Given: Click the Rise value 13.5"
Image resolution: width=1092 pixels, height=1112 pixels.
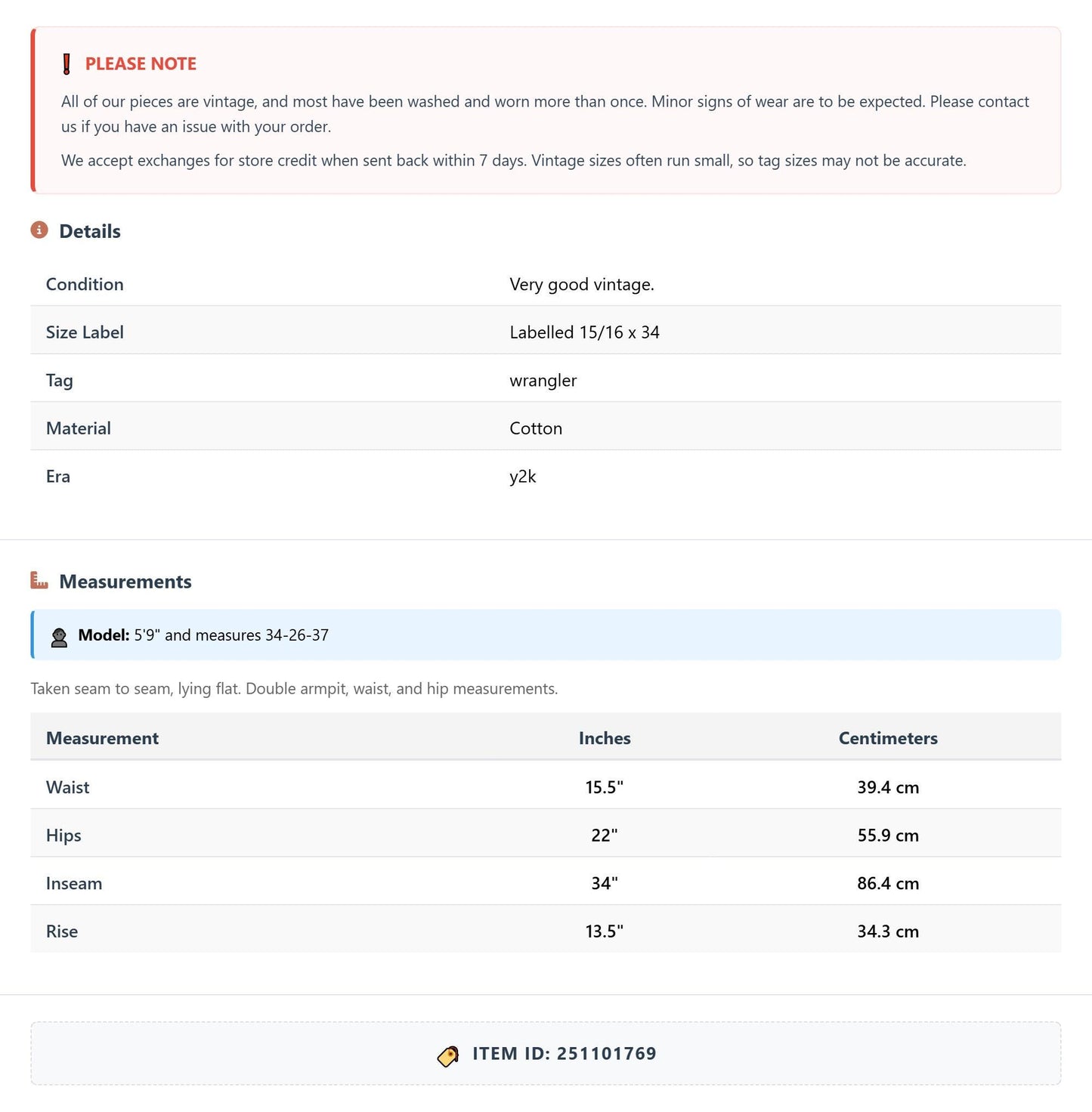Looking at the screenshot, I should [x=605, y=931].
